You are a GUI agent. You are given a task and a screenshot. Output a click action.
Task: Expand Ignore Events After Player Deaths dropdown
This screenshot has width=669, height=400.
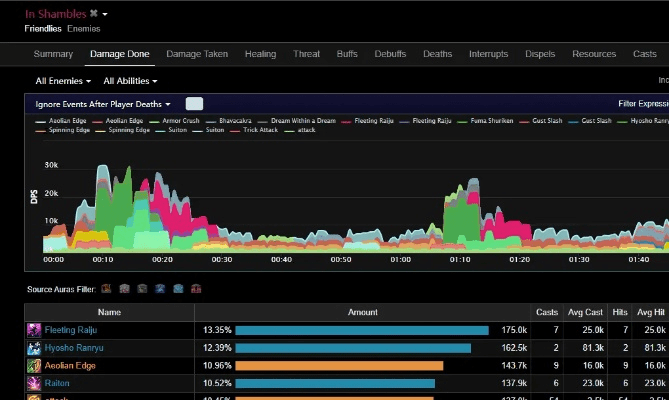pos(103,104)
